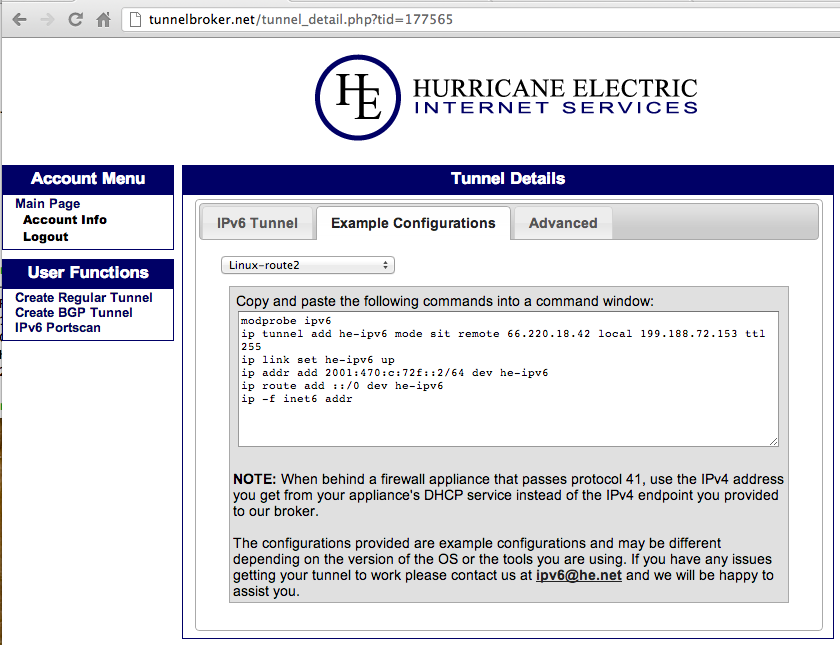The height and width of the screenshot is (645, 840).
Task: Click the 'ip tunnel add he-ipv6' command line
Action: 503,340
